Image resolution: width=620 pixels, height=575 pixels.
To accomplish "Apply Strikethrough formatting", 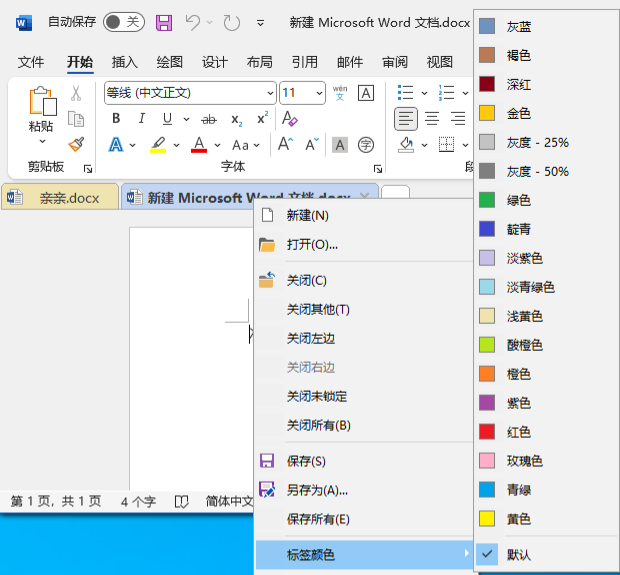I will tap(209, 119).
